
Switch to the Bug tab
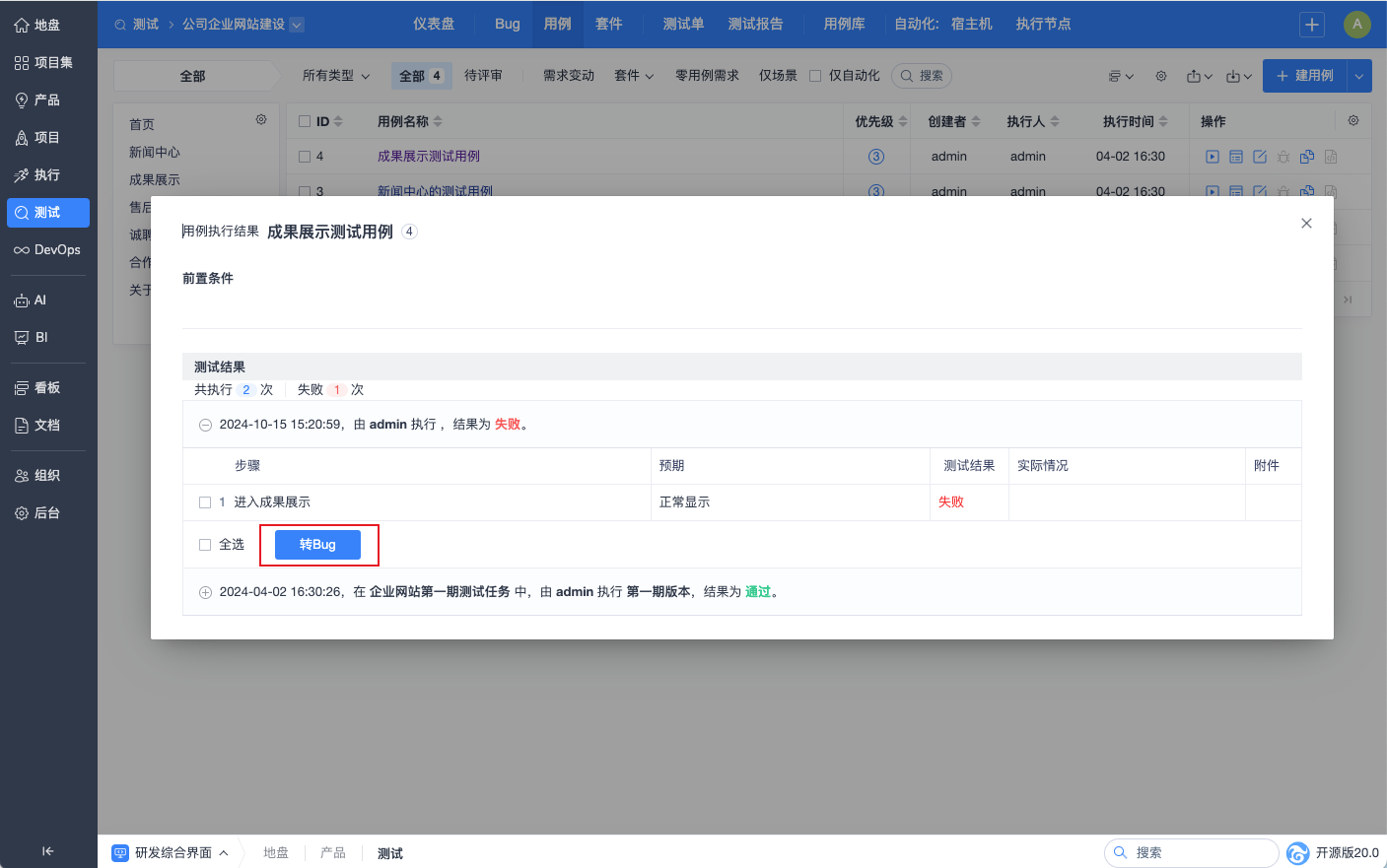point(507,24)
